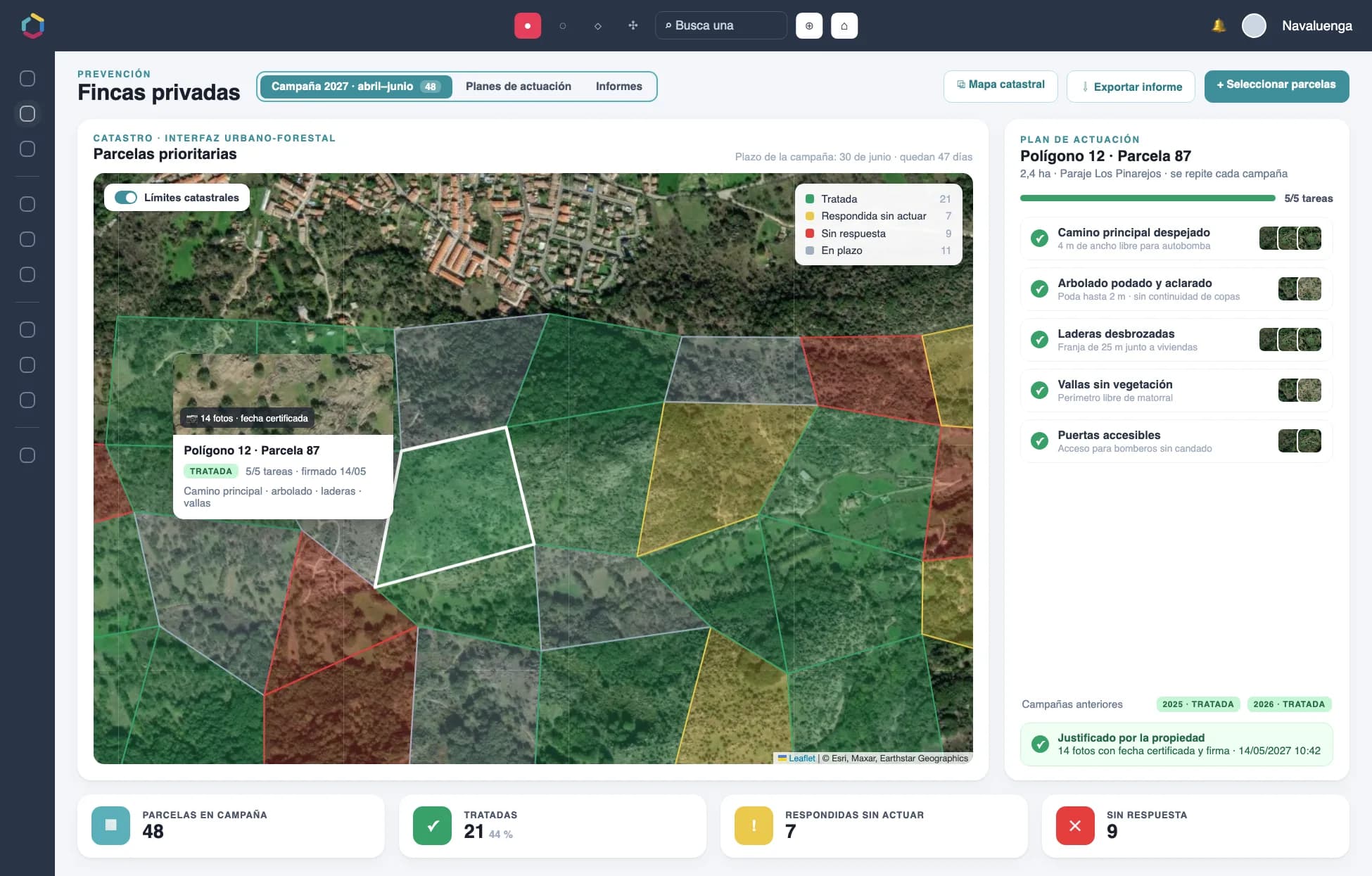
Task: Click the green Tratada legend swatch
Action: click(810, 199)
